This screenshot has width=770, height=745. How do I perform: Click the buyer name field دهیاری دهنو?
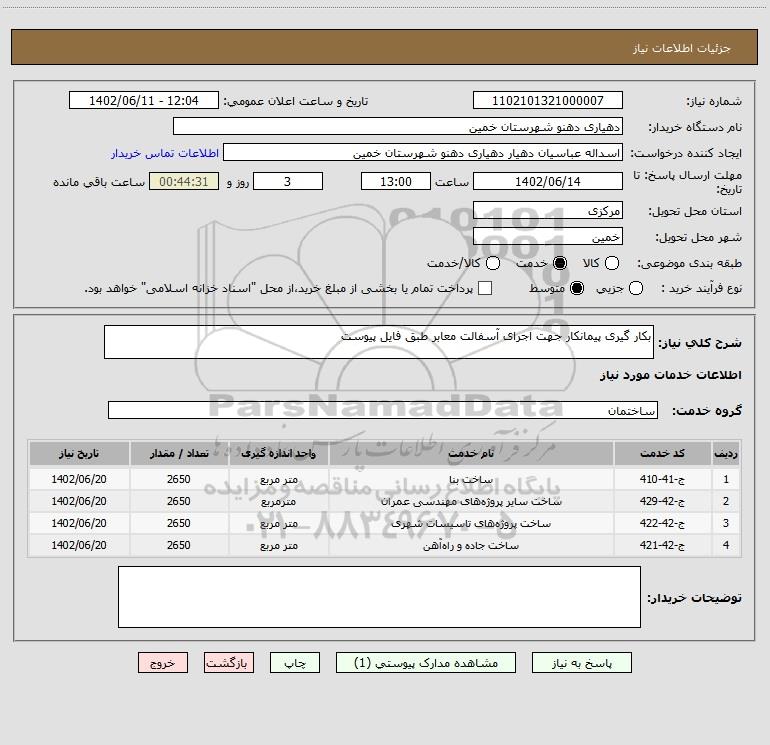[398, 126]
